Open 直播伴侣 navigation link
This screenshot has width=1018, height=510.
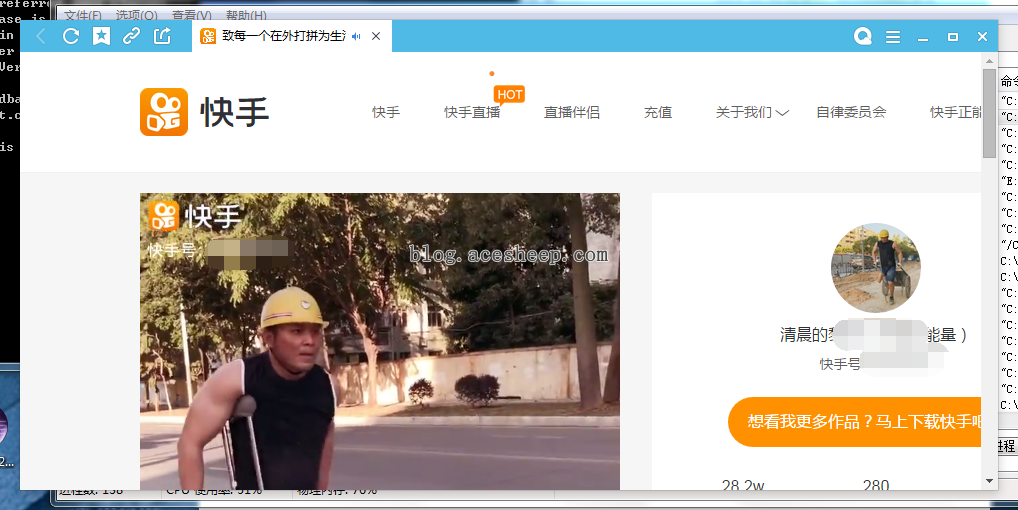(572, 112)
